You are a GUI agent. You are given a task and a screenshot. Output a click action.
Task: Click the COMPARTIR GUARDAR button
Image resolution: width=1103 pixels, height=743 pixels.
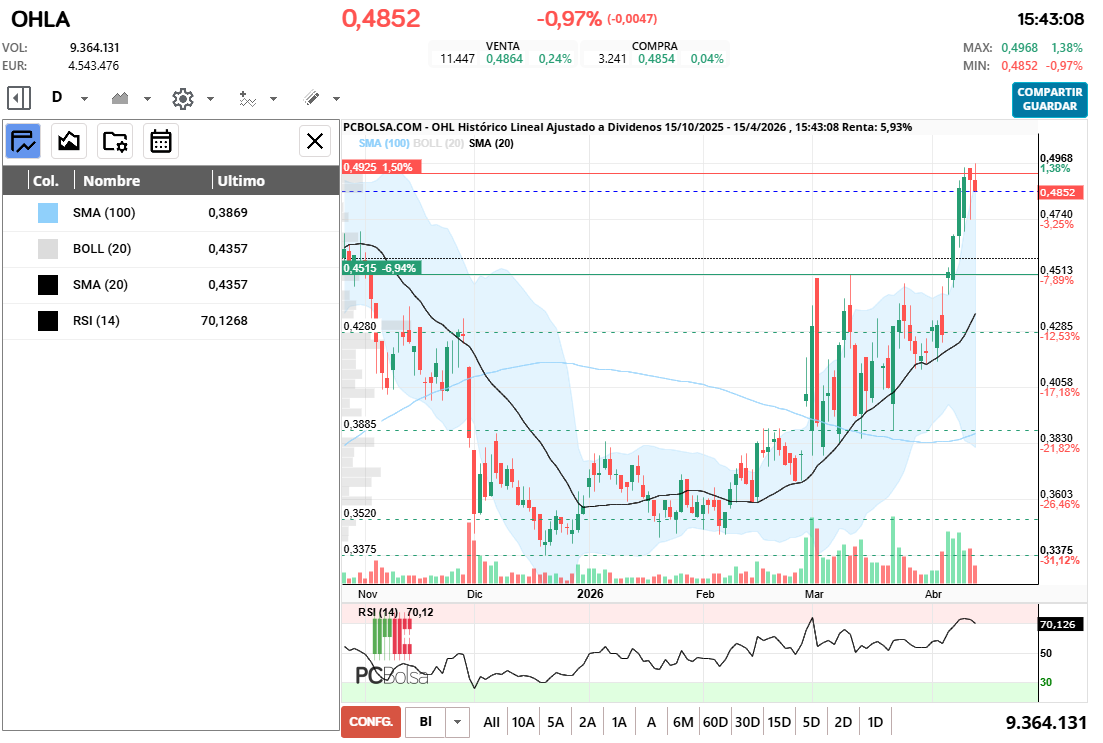1049,99
